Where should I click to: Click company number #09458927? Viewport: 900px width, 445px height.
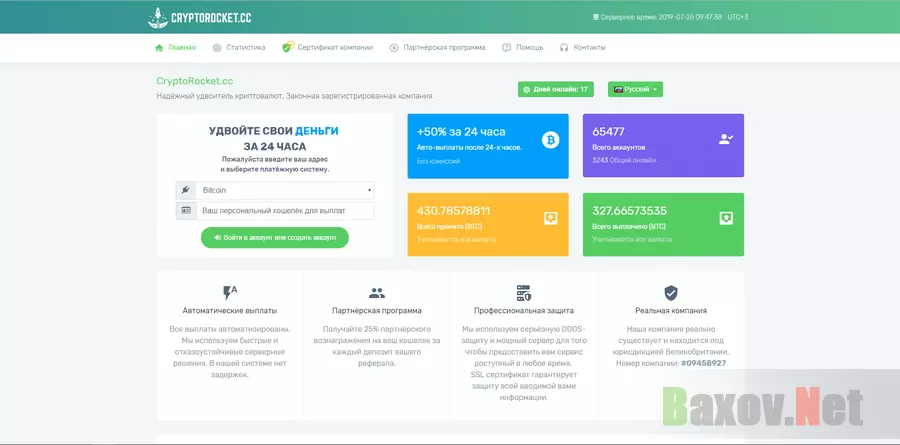703,363
